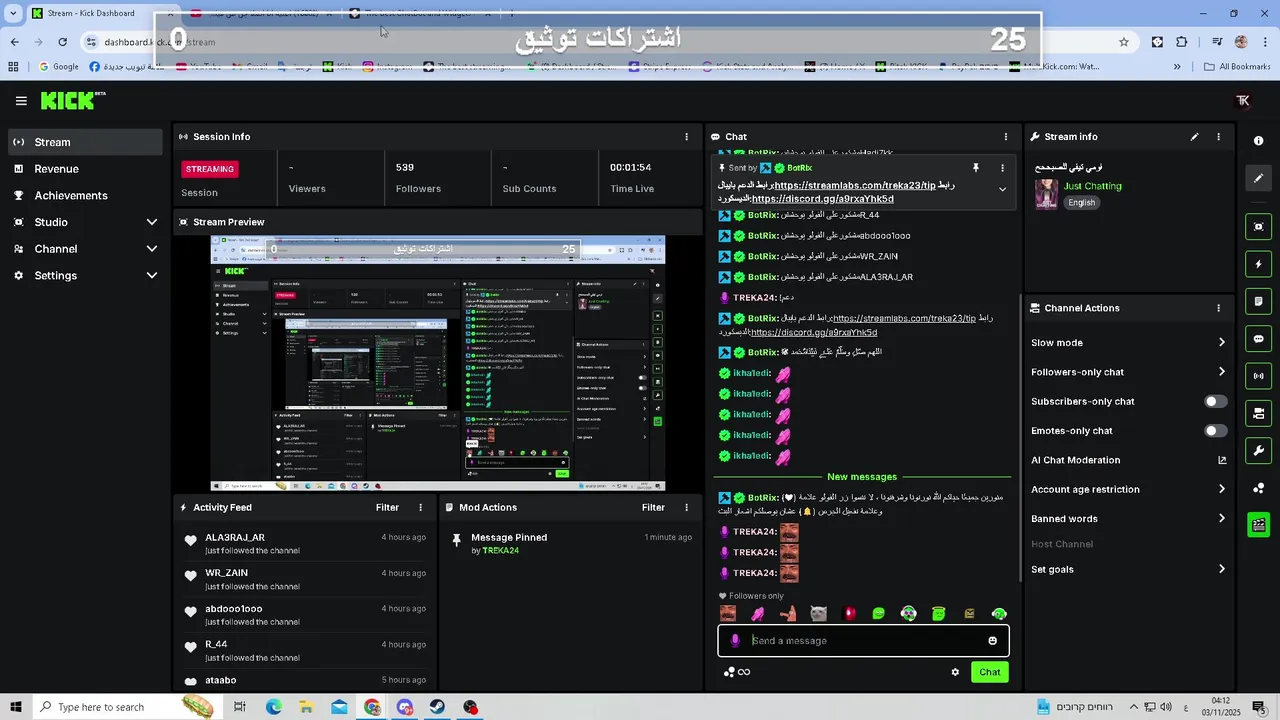
Task: Edit stream info with the pencil icon
Action: (x=1194, y=137)
